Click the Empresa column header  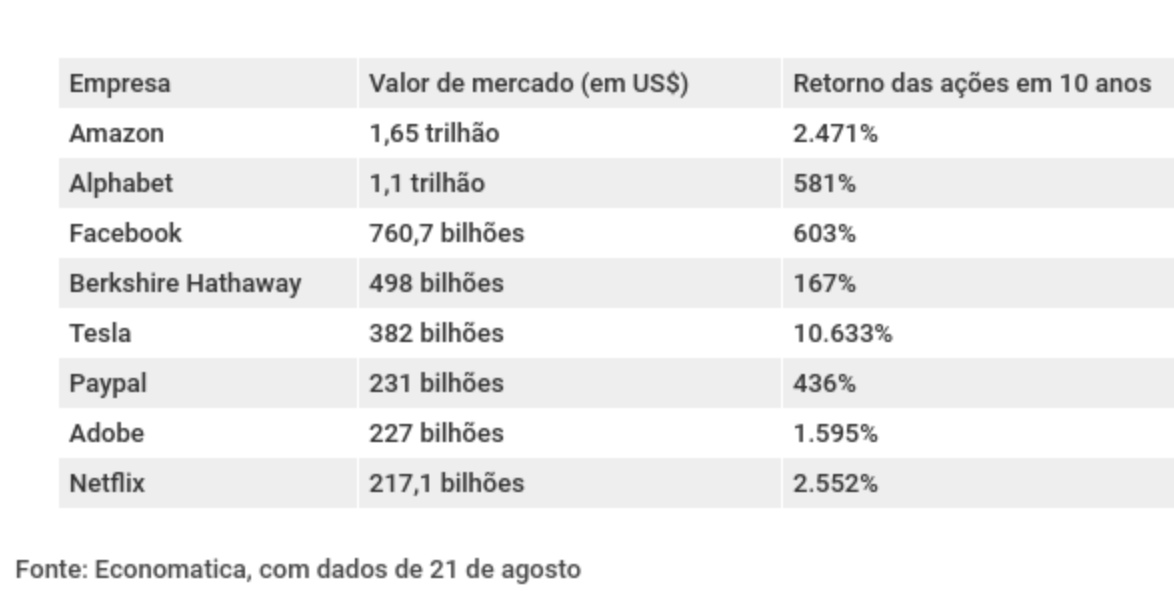coord(119,85)
